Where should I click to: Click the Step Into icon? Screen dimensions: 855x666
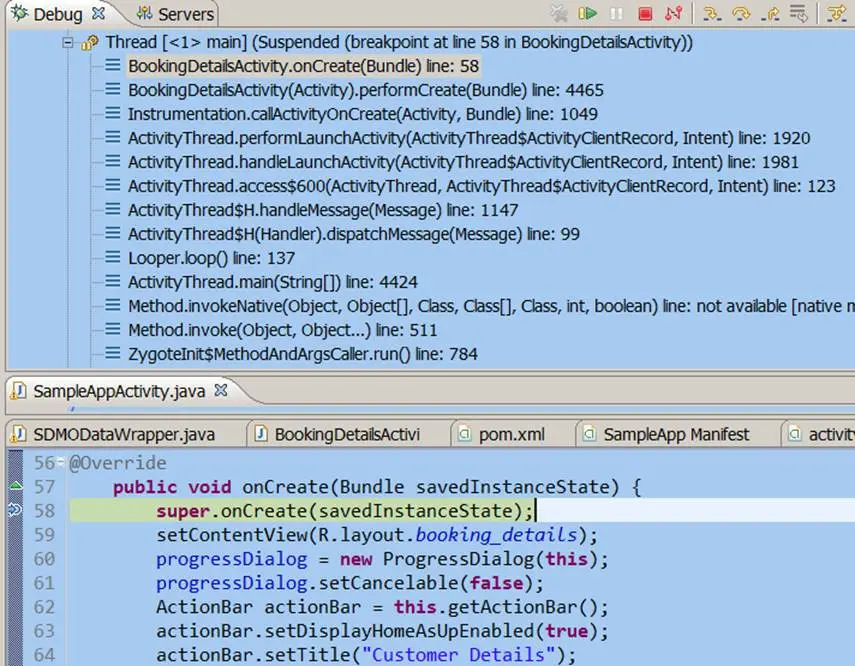pos(712,14)
